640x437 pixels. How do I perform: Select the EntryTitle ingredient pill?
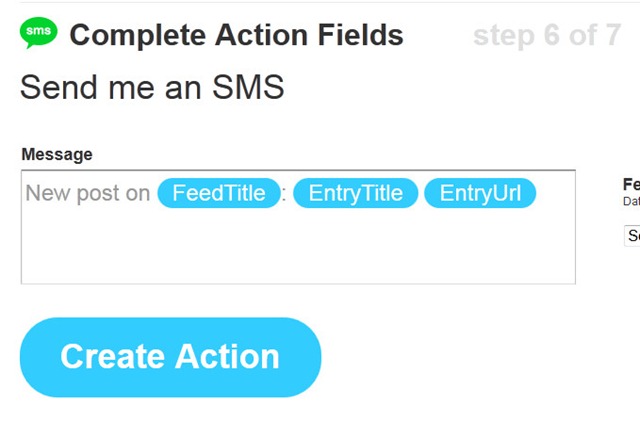coord(355,193)
